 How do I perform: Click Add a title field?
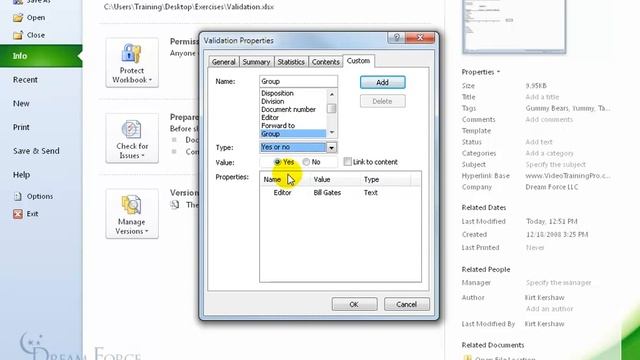pyautogui.click(x=542, y=97)
